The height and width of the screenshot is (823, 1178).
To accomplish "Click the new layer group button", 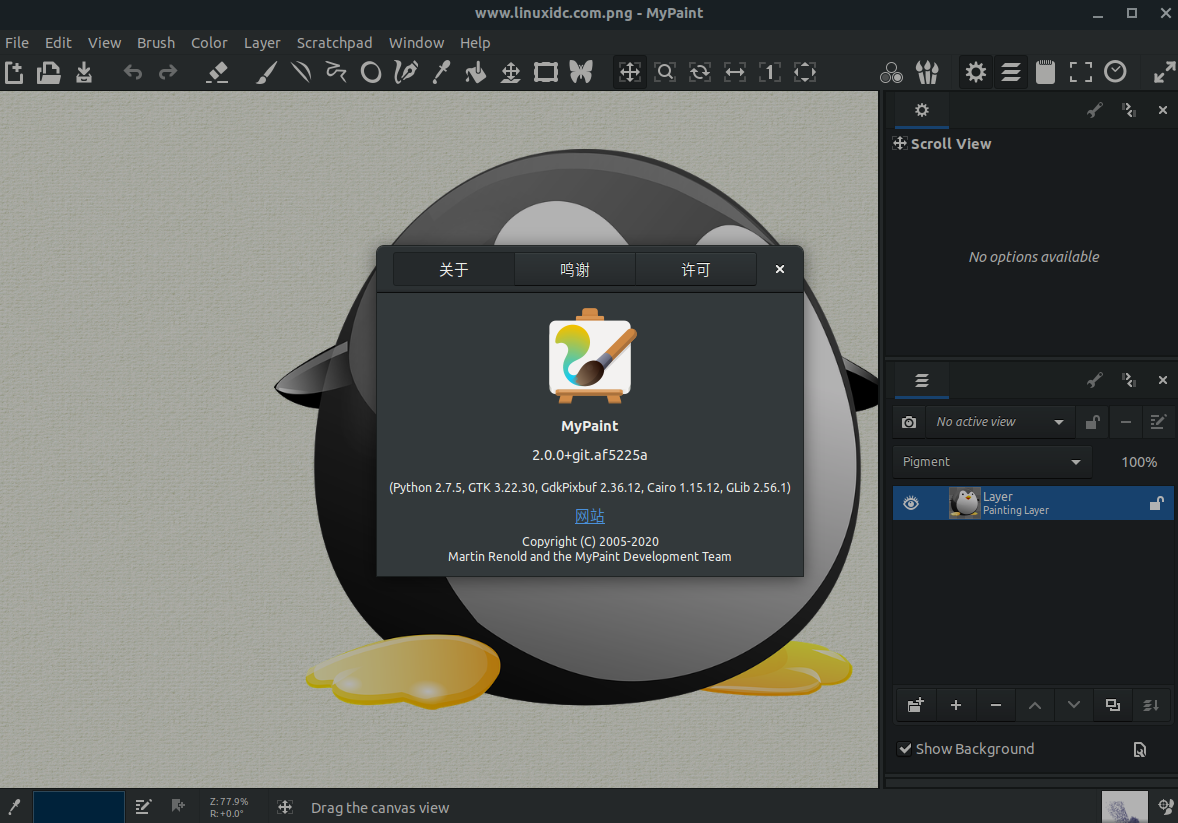I will pyautogui.click(x=915, y=705).
